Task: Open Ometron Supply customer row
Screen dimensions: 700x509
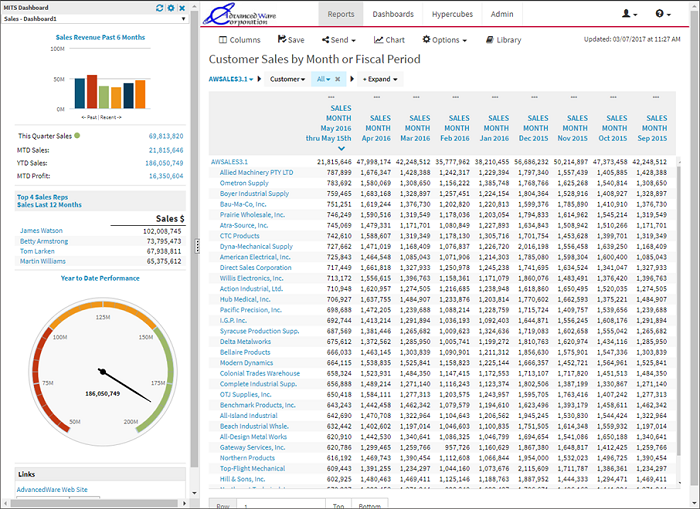Action: coord(244,183)
